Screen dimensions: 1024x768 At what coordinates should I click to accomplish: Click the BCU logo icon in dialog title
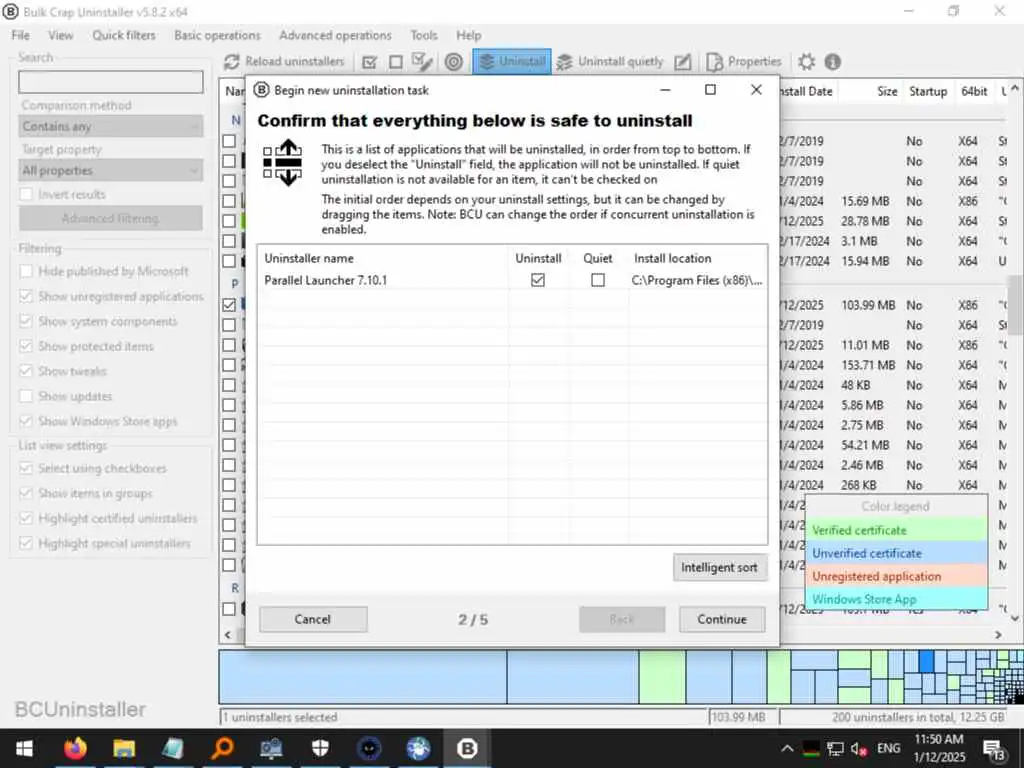click(x=261, y=90)
